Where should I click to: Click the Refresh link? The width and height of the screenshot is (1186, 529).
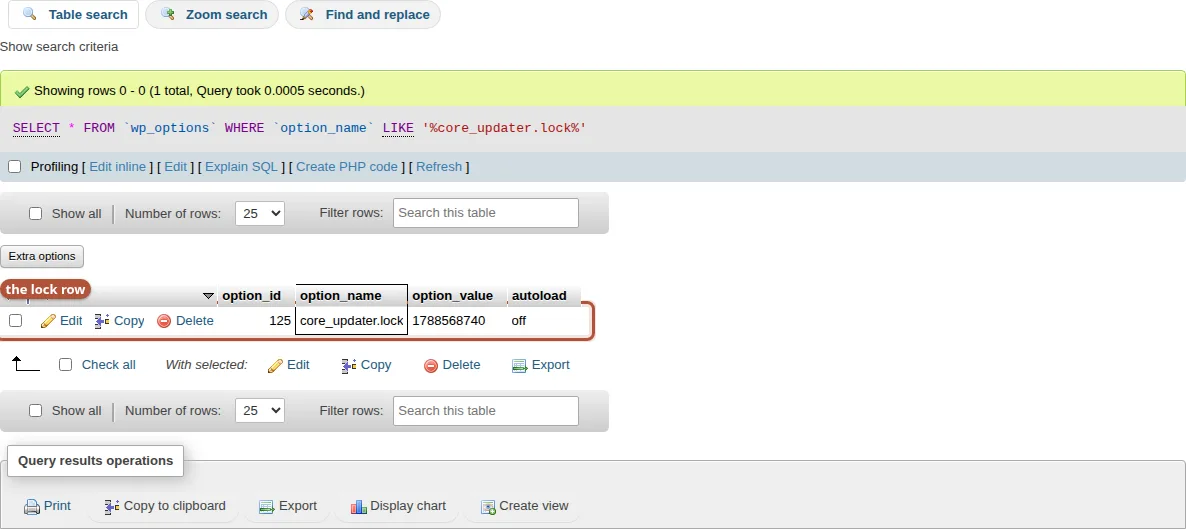439,166
